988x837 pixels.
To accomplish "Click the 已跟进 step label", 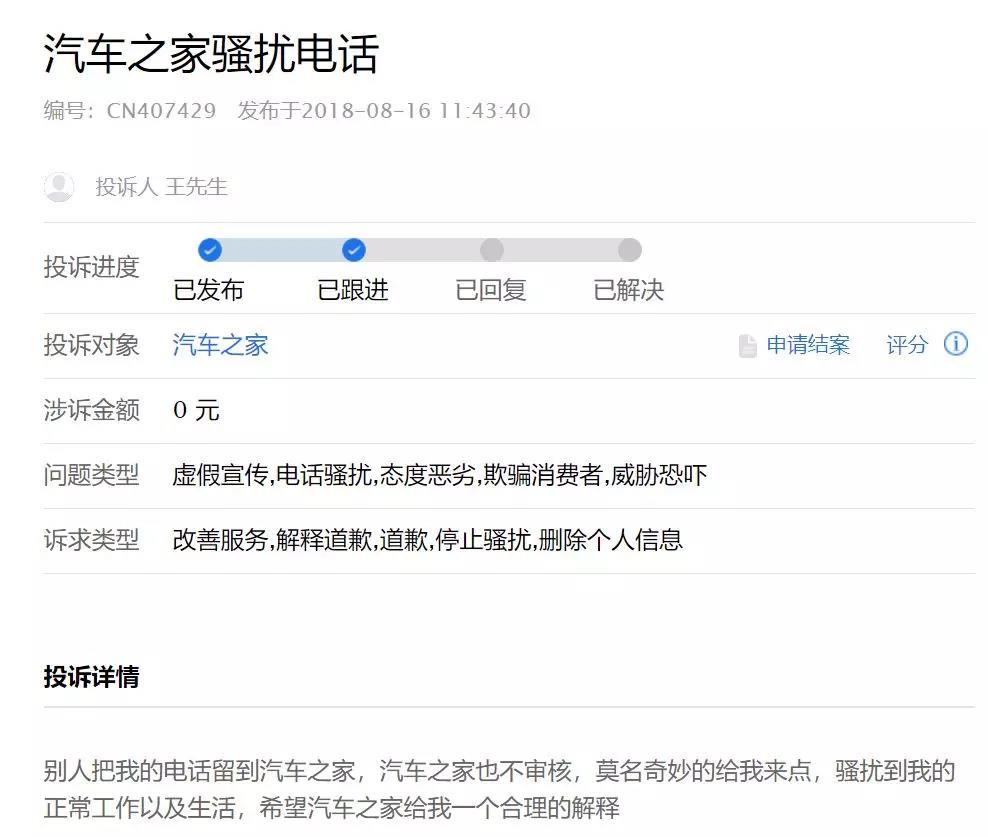I will point(353,290).
